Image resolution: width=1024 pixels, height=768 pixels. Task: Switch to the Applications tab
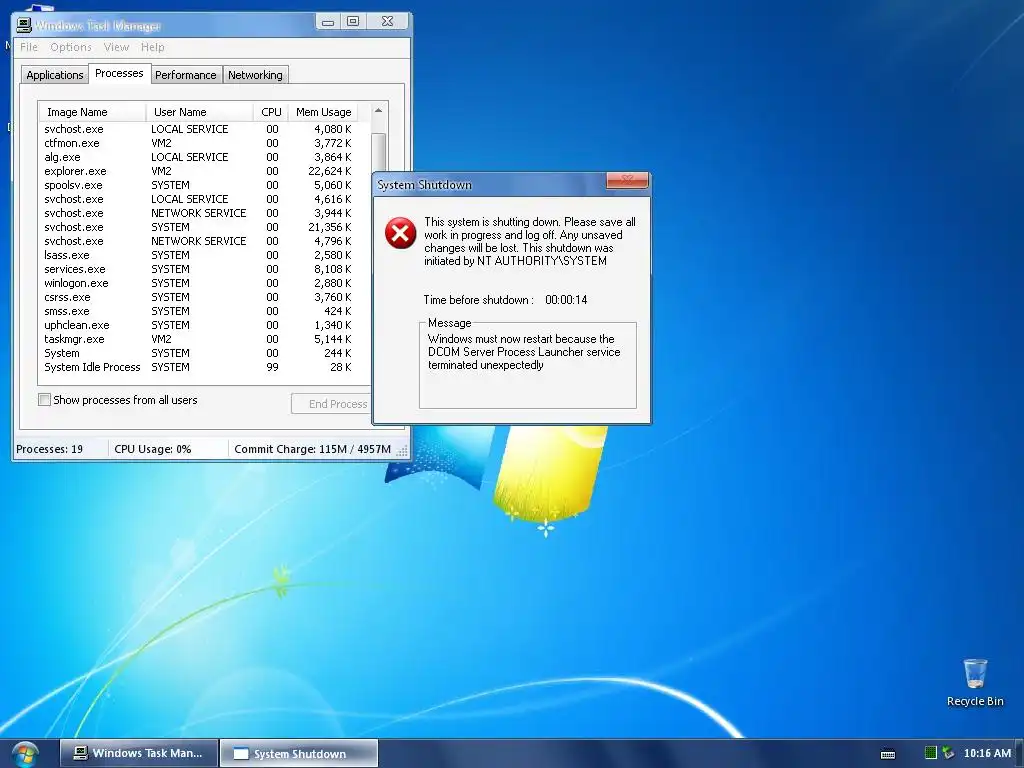point(54,75)
